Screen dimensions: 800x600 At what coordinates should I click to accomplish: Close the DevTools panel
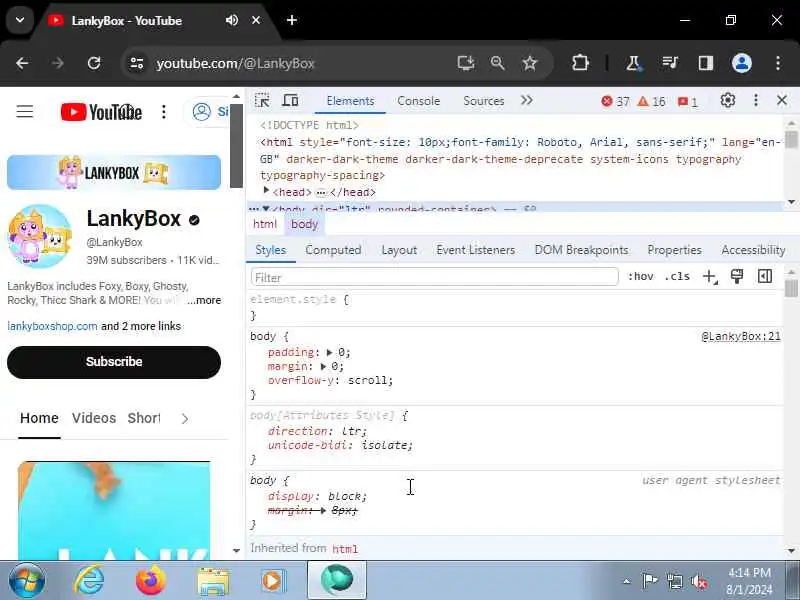[782, 101]
